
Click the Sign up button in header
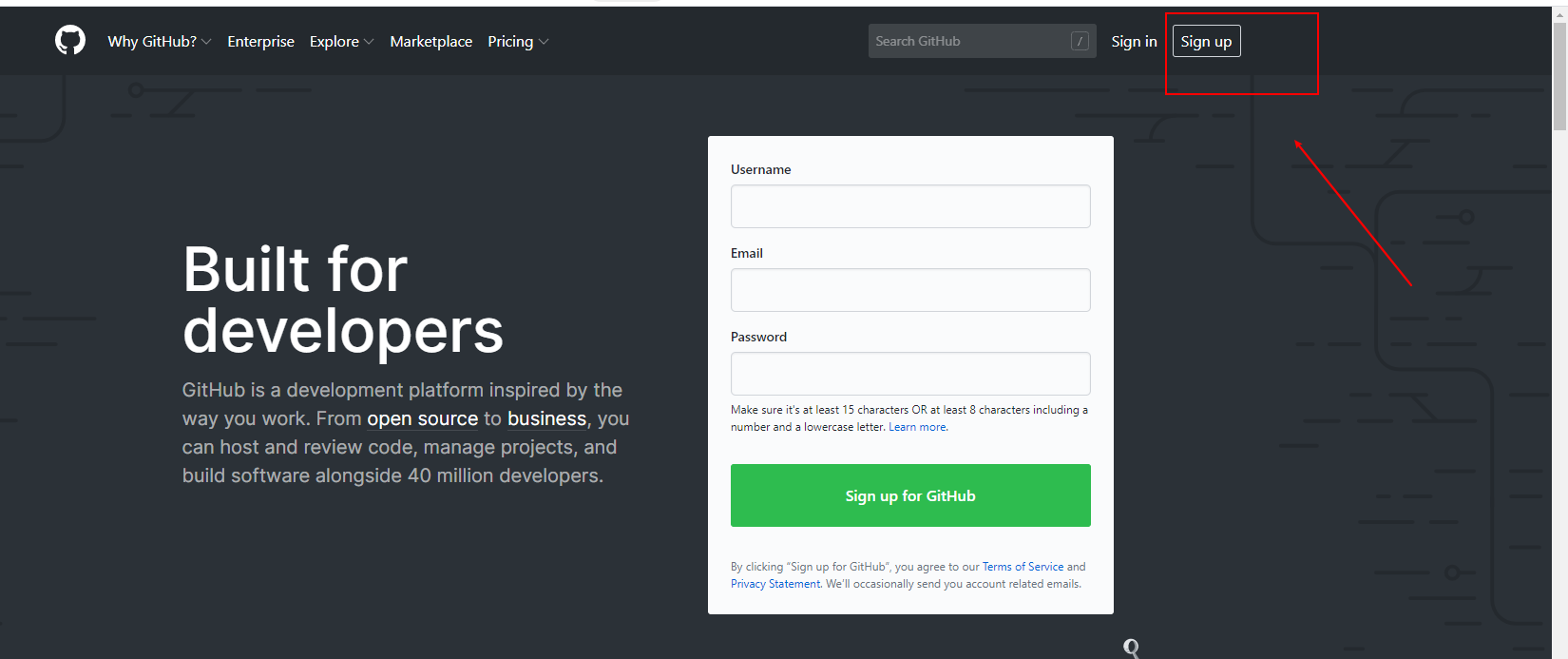pos(1206,41)
